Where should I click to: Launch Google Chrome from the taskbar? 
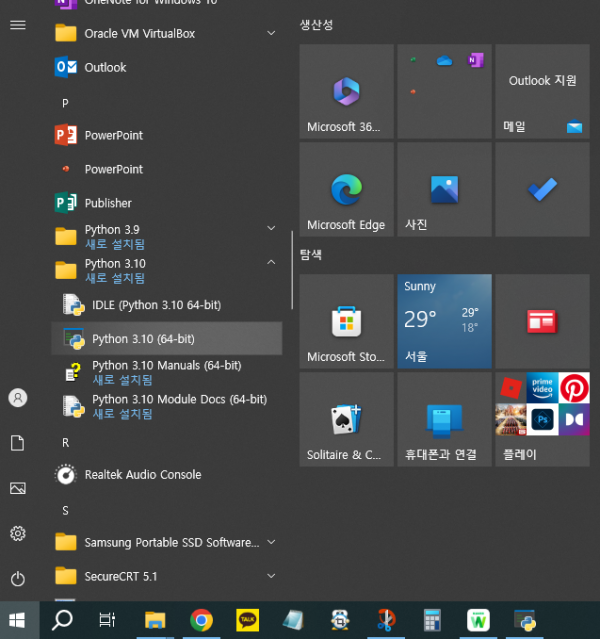[201, 620]
